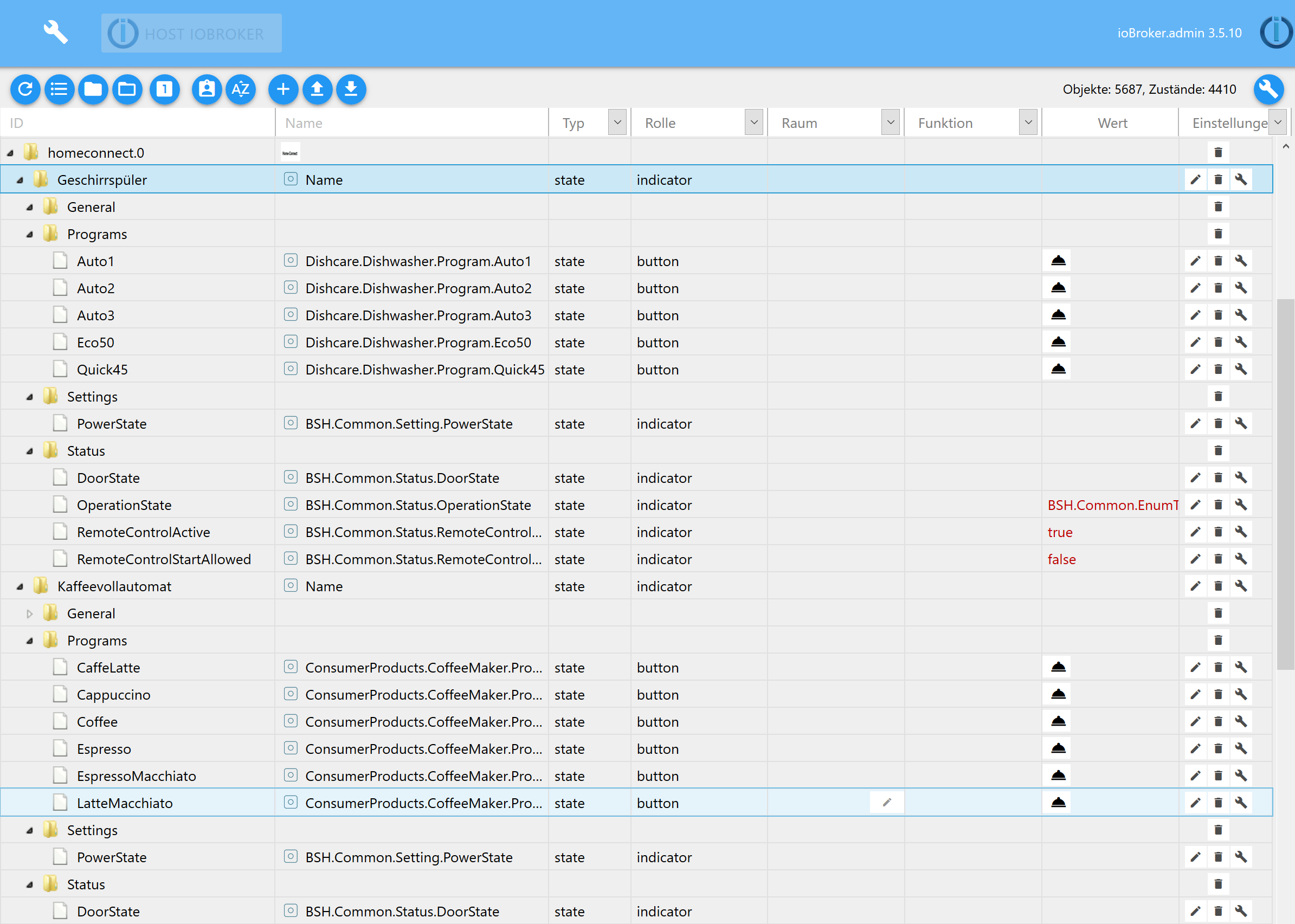Viewport: 1295px width, 924px height.
Task: Click the expand-to-level 1 icon
Action: pos(164,89)
